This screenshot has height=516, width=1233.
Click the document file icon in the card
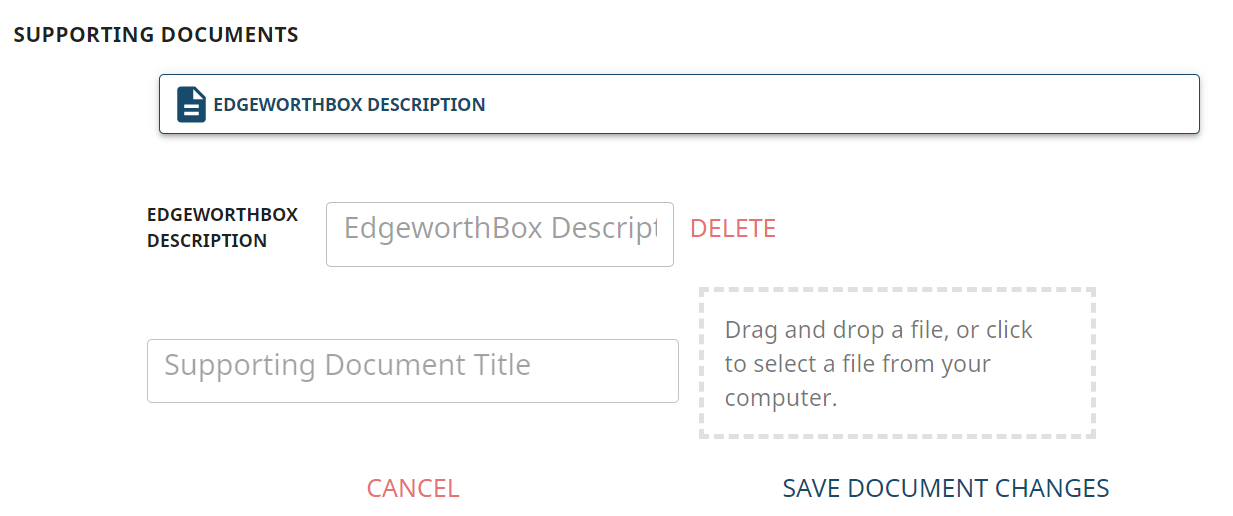point(191,104)
